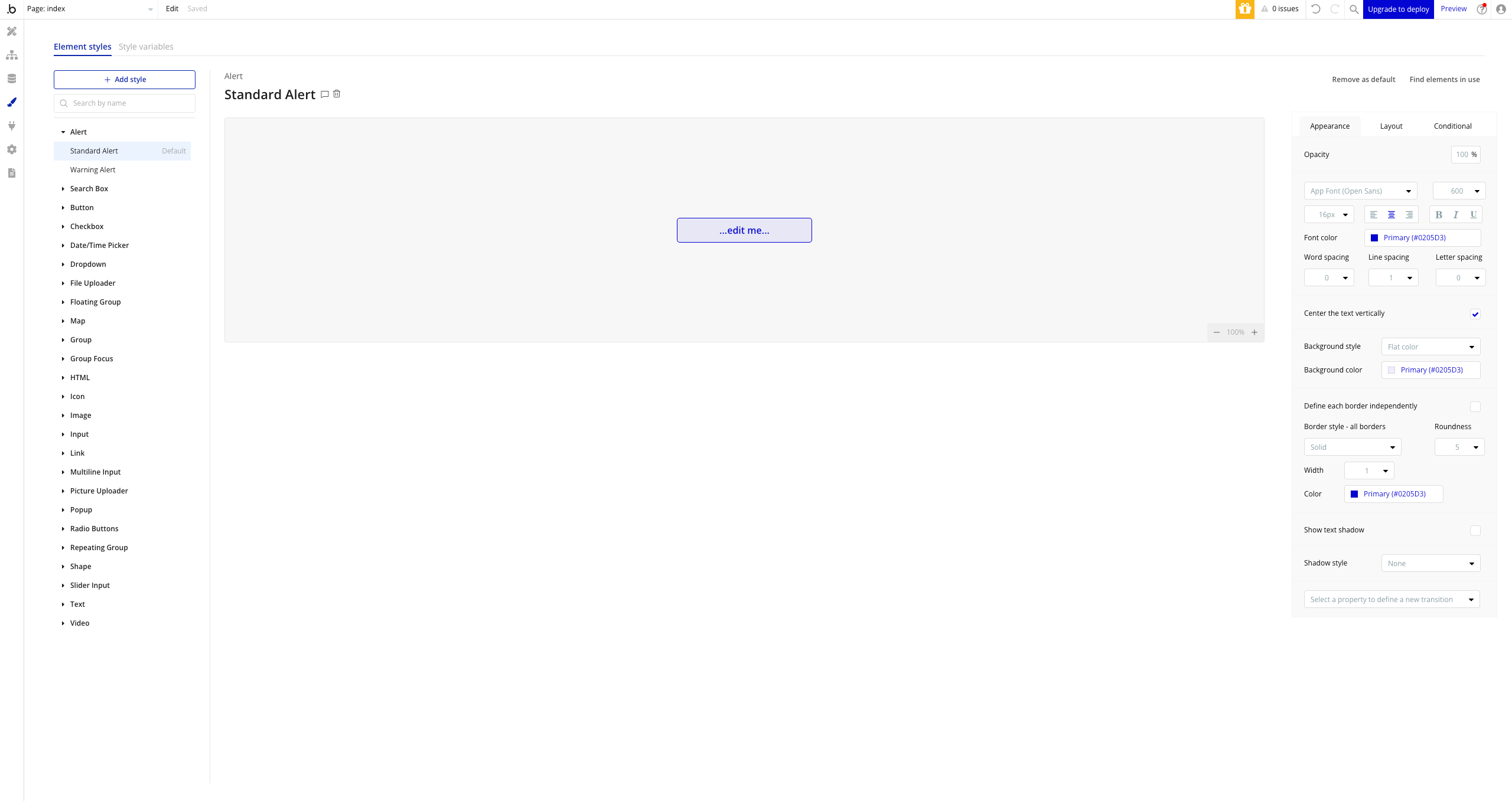
Task: Click the search magnifier icon in toolbar
Action: (1354, 9)
